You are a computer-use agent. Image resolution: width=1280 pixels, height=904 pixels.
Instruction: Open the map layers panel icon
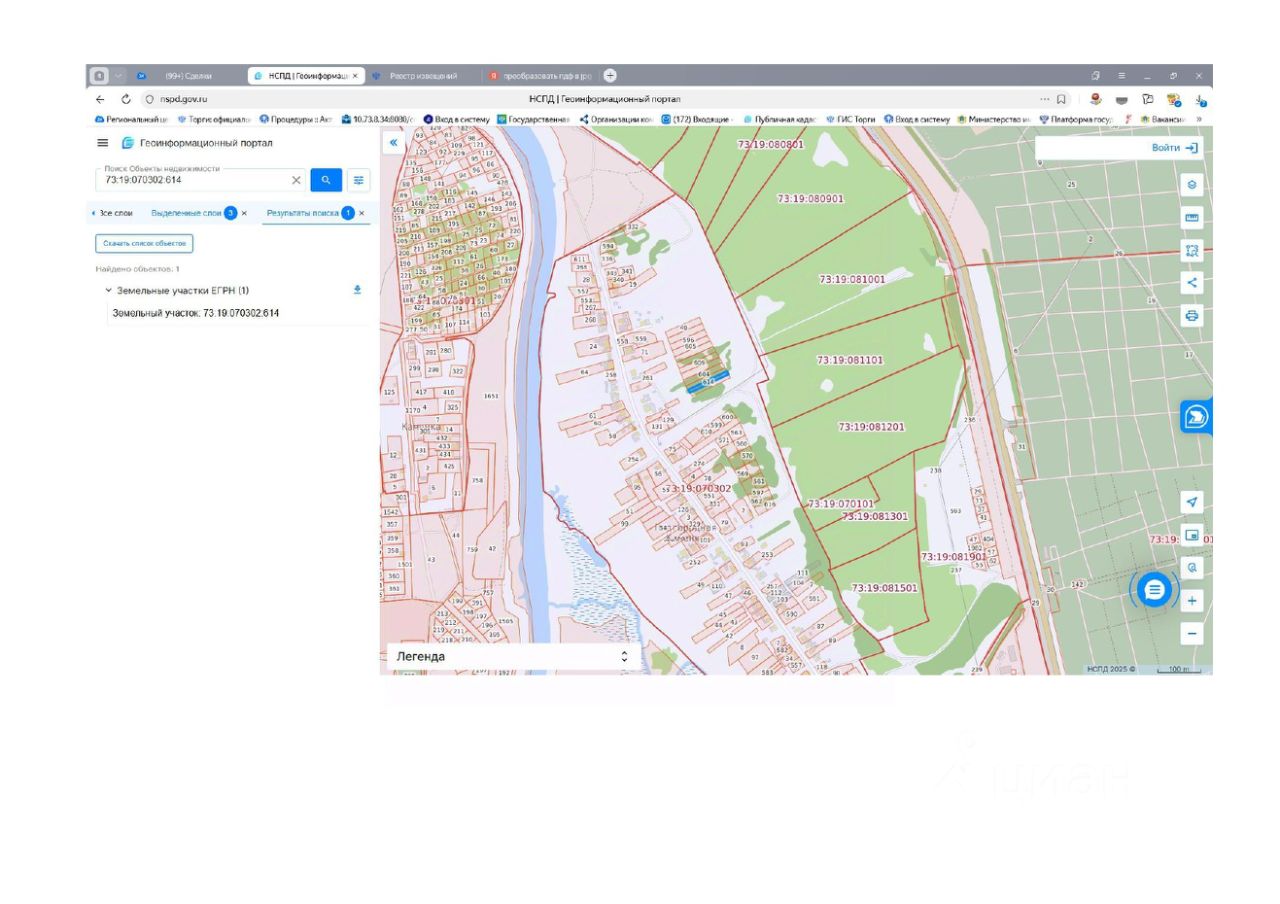(x=1191, y=185)
